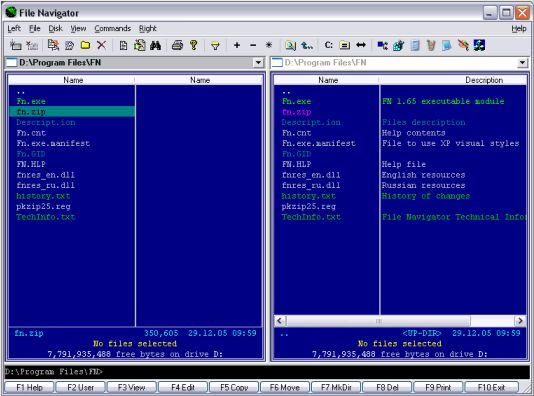Image resolution: width=534 pixels, height=396 pixels.
Task: Expand left panel path dropdown
Action: click(x=258, y=63)
